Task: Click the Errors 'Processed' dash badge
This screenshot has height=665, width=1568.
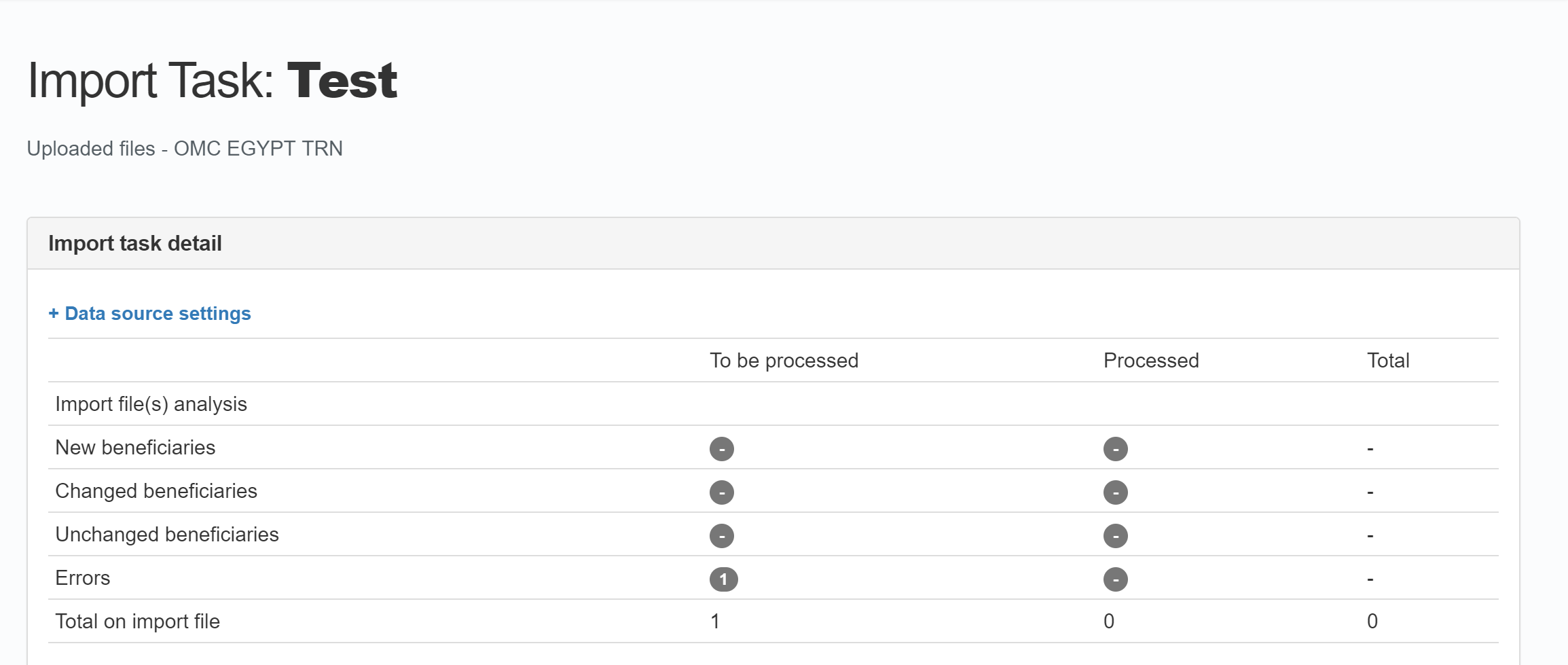Action: (x=1115, y=579)
